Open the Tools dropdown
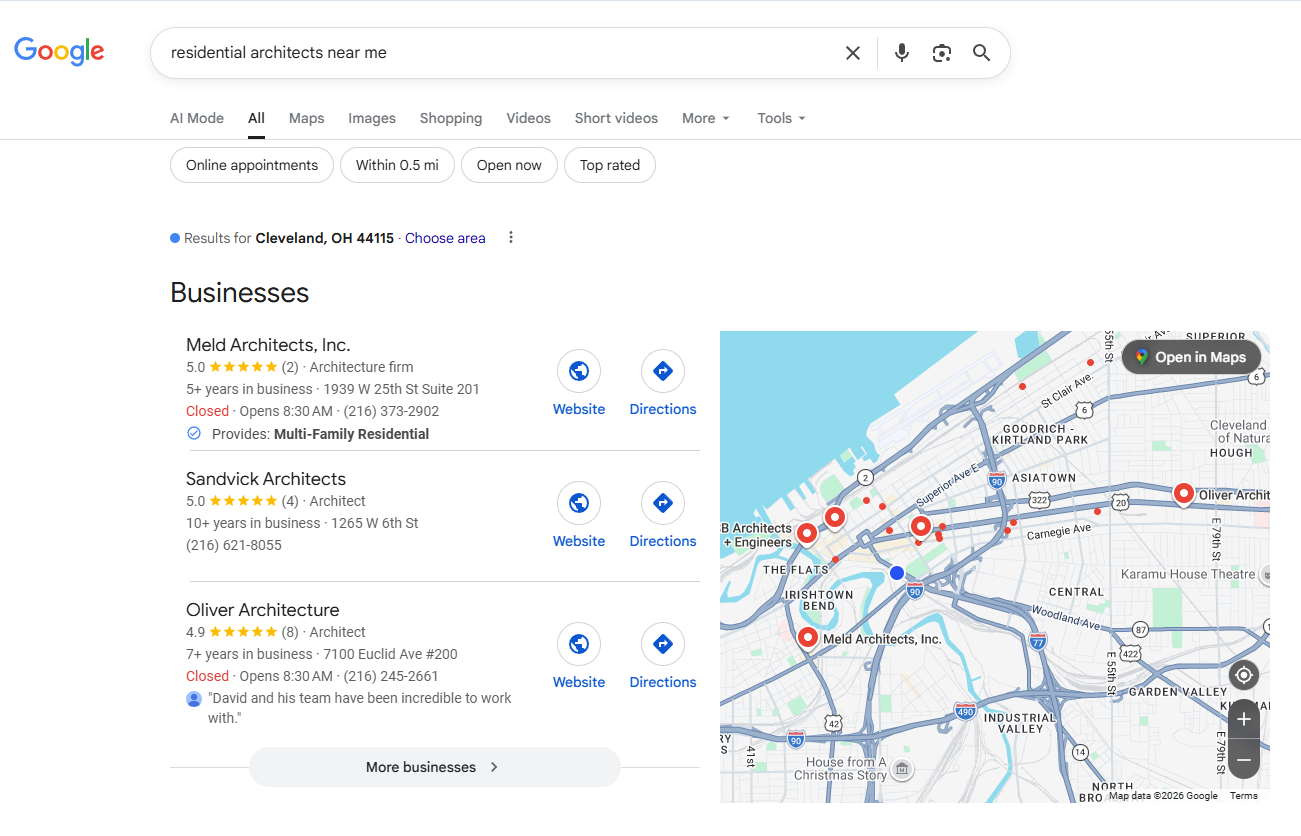The width and height of the screenshot is (1301, 836). [x=781, y=118]
